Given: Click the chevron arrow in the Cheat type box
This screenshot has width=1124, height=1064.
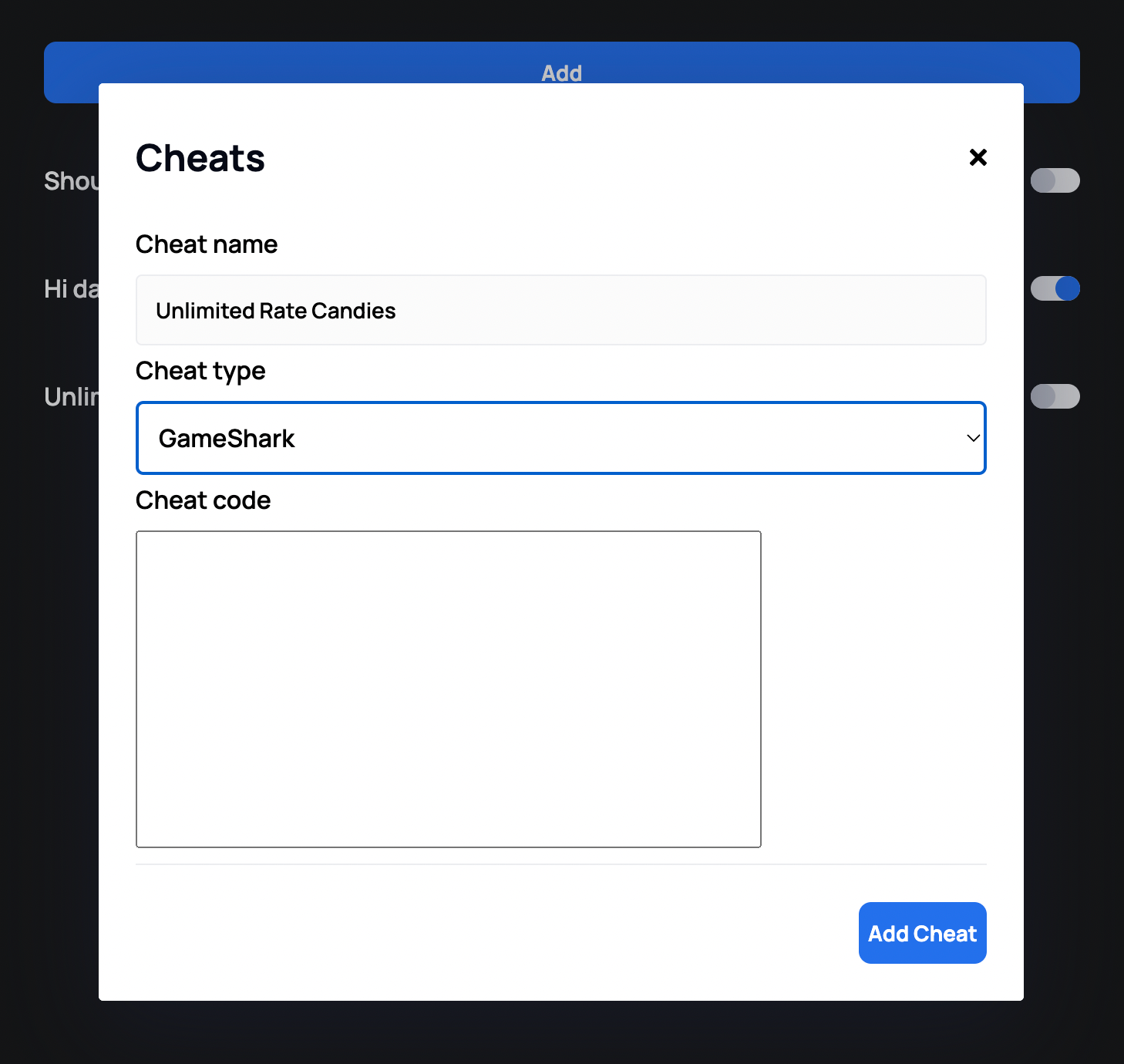Looking at the screenshot, I should (x=973, y=438).
